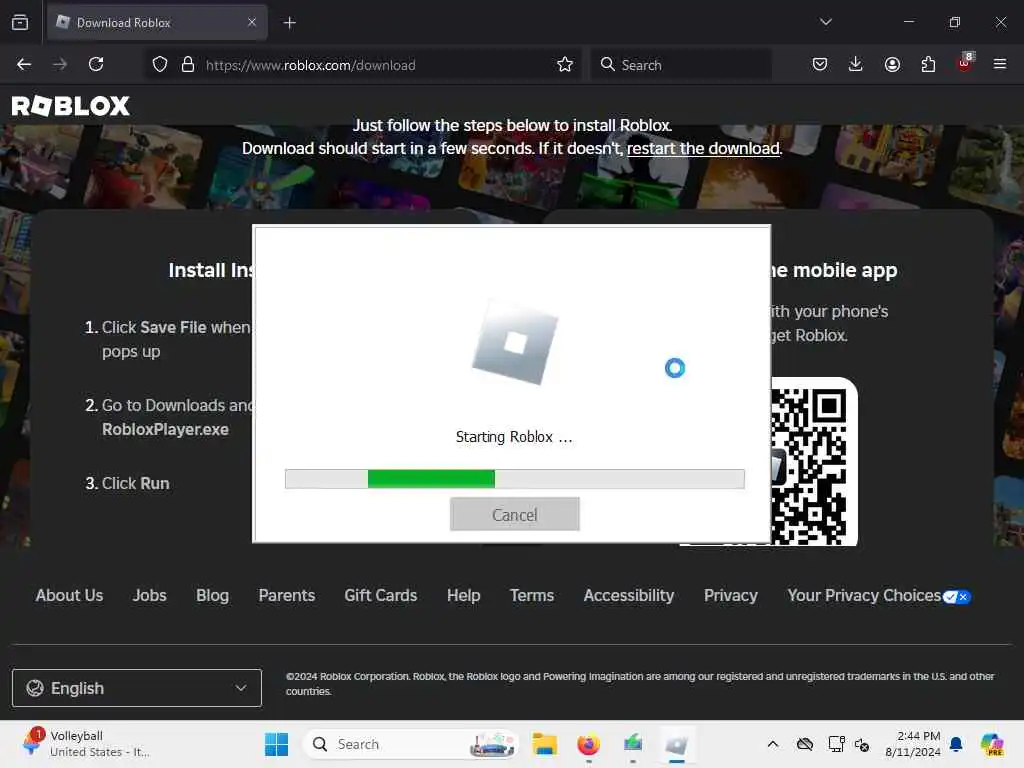
Task: Open the tracking protection shield
Action: (x=160, y=64)
